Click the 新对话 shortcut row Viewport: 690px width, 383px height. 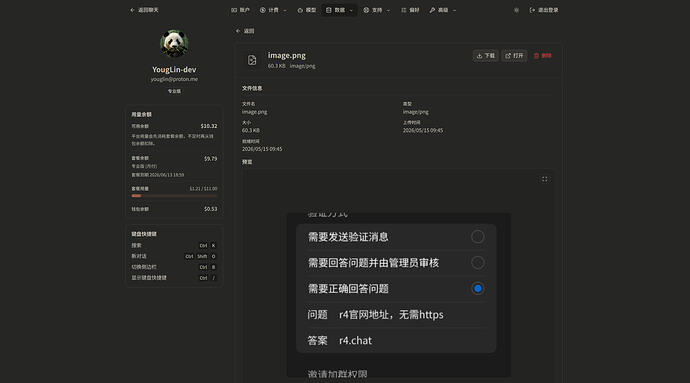coord(174,256)
